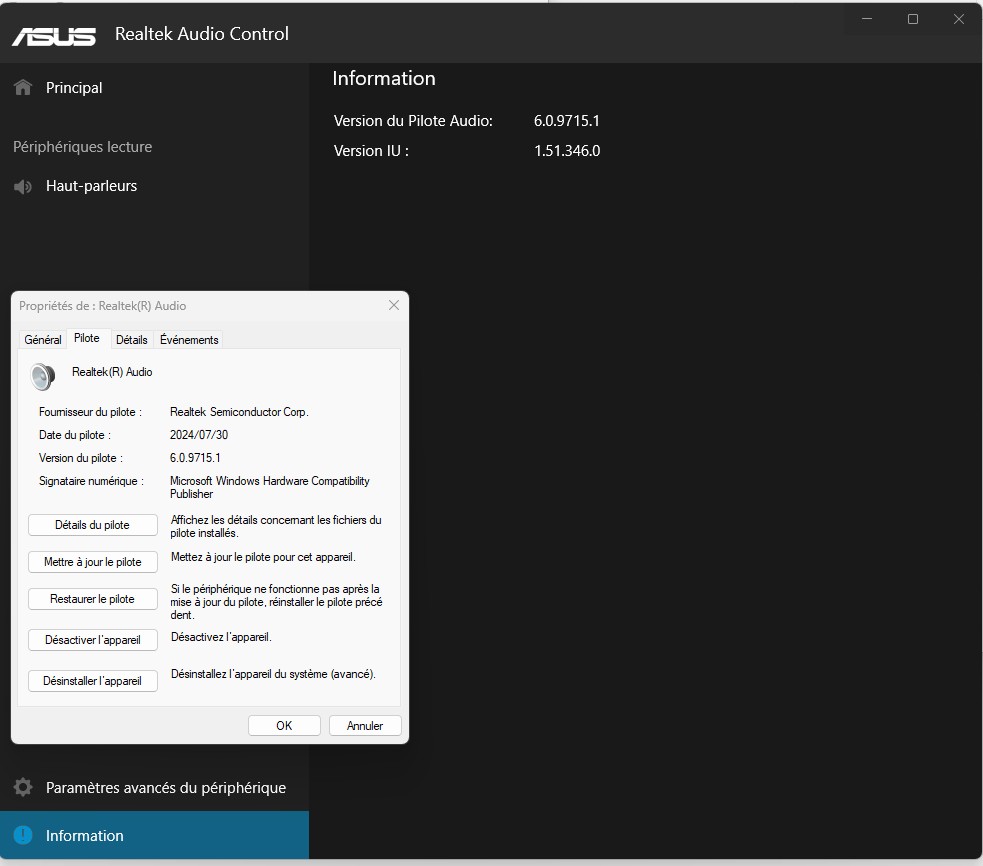
Task: Maximize the Realtek Audio Control window
Action: point(912,19)
